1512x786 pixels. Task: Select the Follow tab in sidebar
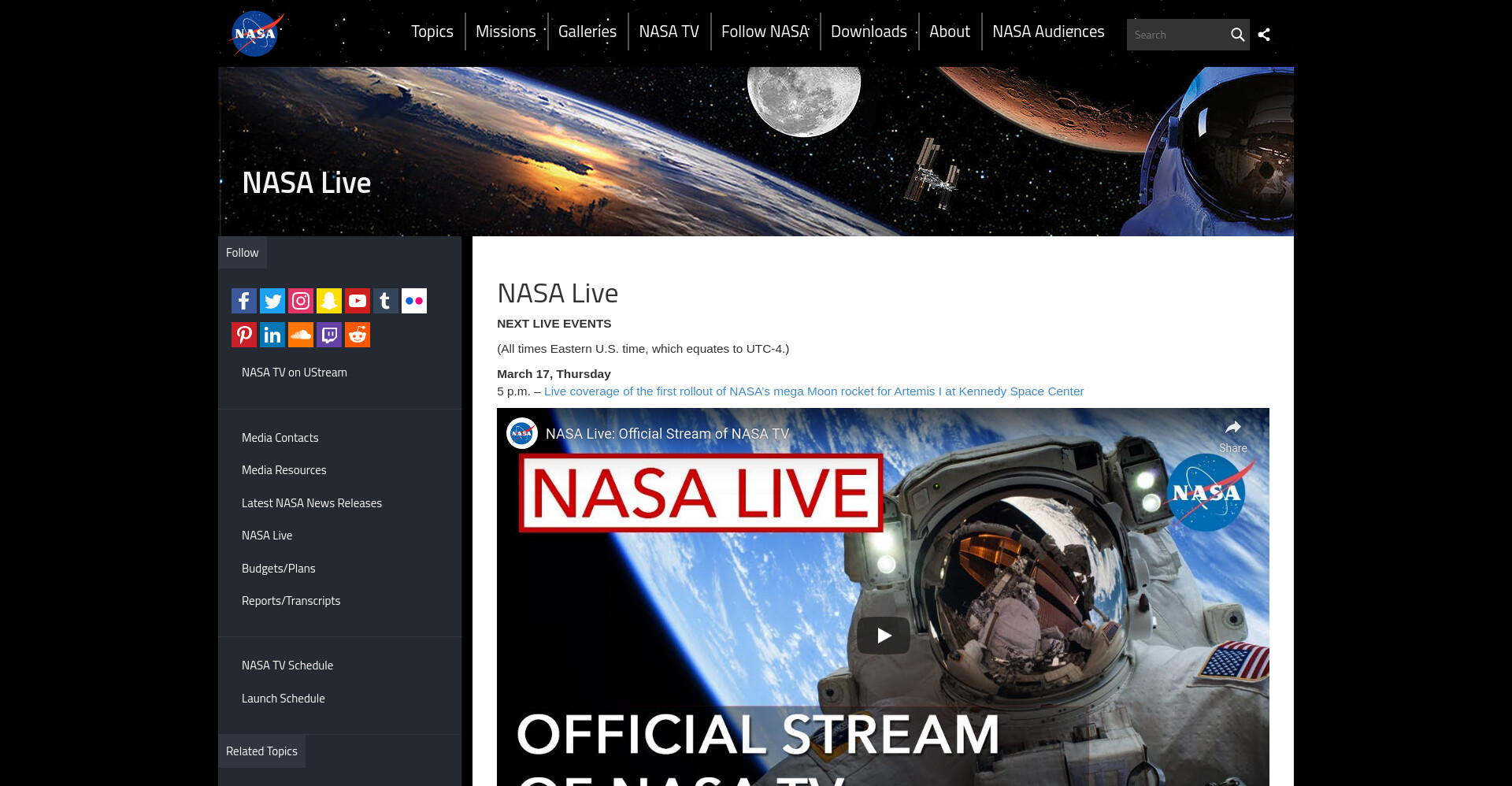(x=243, y=253)
